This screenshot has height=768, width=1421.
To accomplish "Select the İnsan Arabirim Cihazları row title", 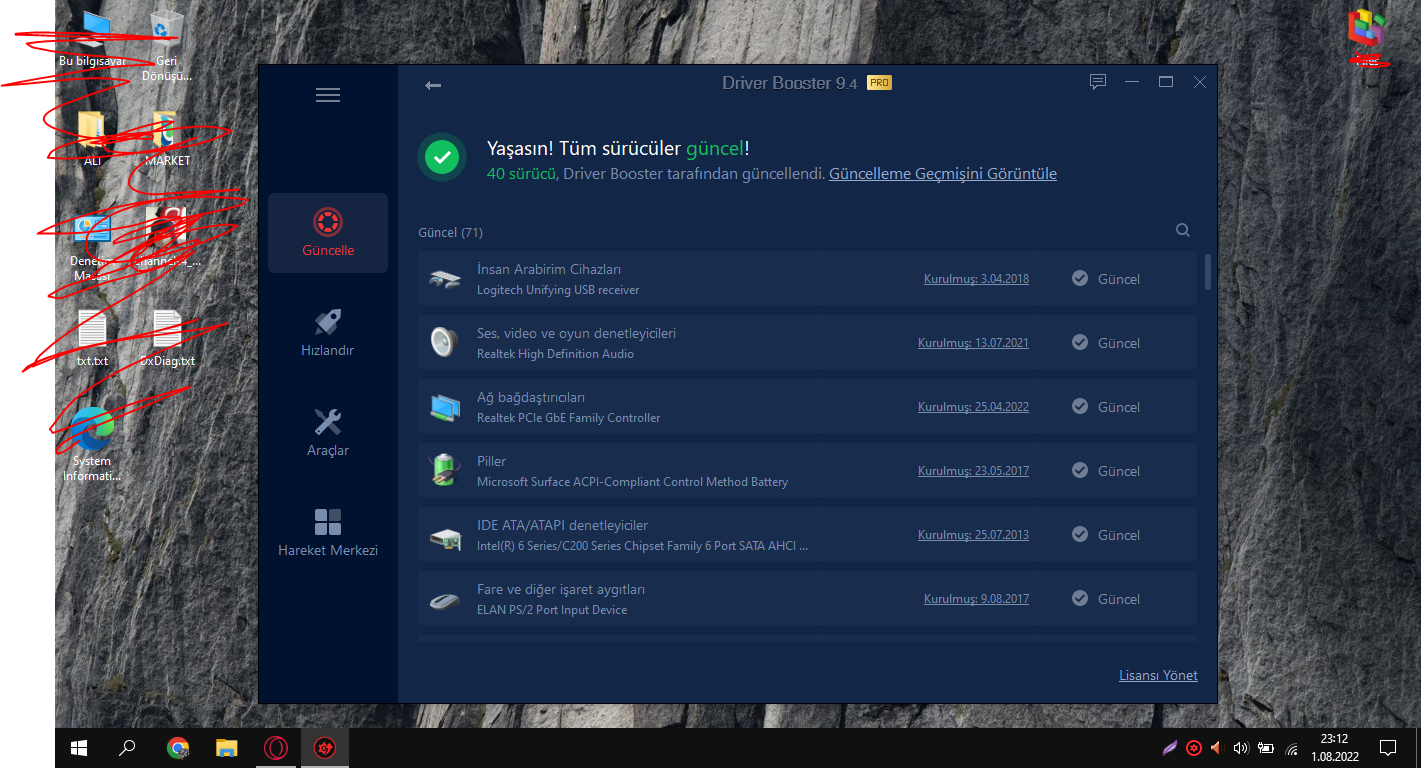I will click(549, 270).
